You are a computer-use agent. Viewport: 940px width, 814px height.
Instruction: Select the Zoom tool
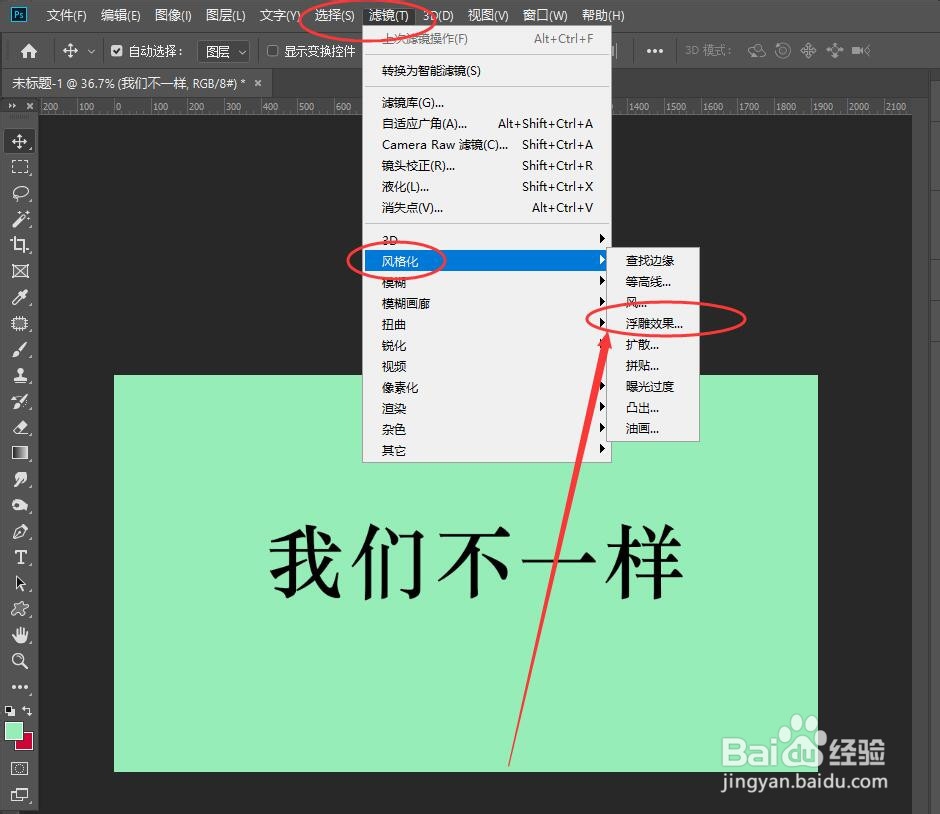click(21, 661)
